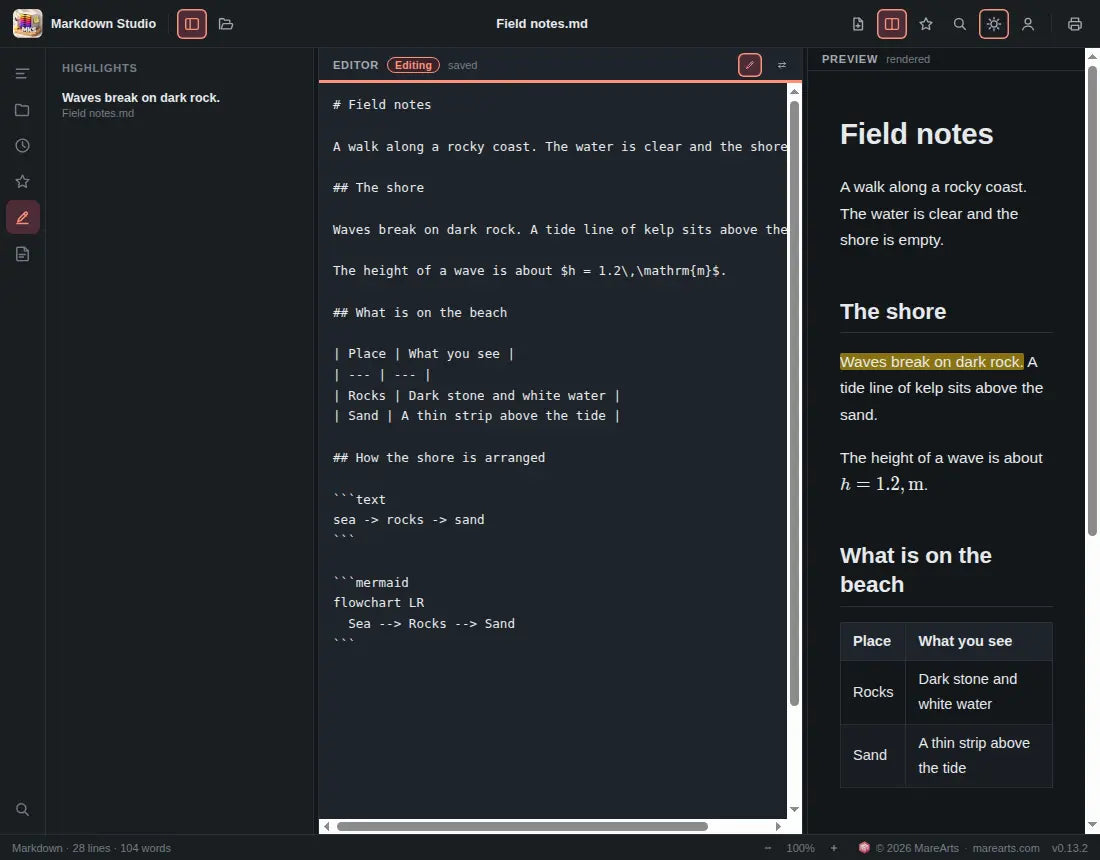
Task: Click the 'Field notes' heading in the preview
Action: [x=916, y=134]
